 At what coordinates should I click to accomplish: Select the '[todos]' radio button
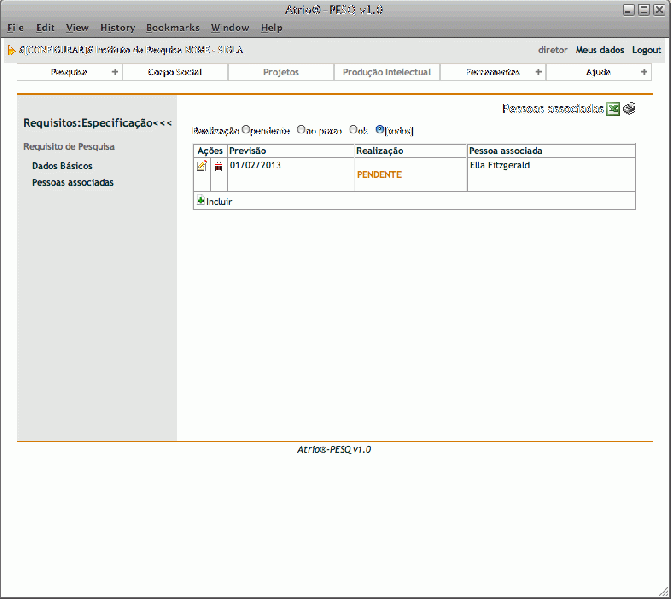[380, 130]
